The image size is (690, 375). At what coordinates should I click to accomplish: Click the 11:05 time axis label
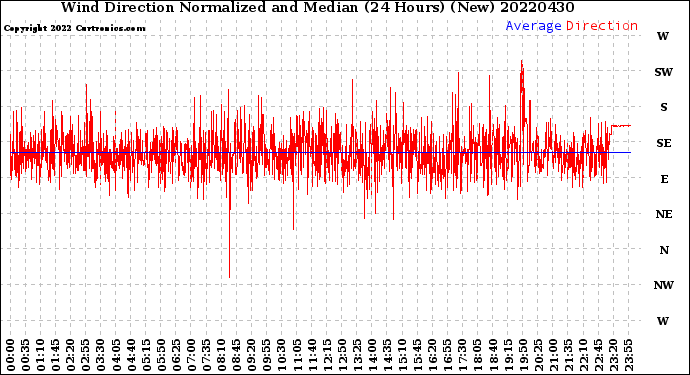click(297, 355)
